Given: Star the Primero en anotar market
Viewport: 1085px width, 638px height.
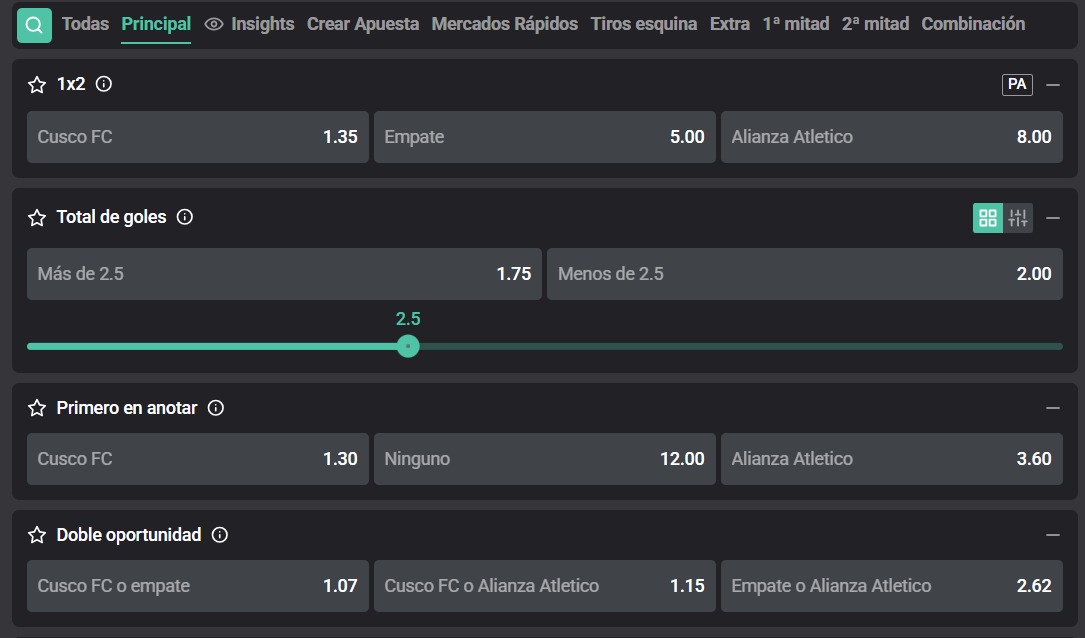Looking at the screenshot, I should (x=37, y=408).
